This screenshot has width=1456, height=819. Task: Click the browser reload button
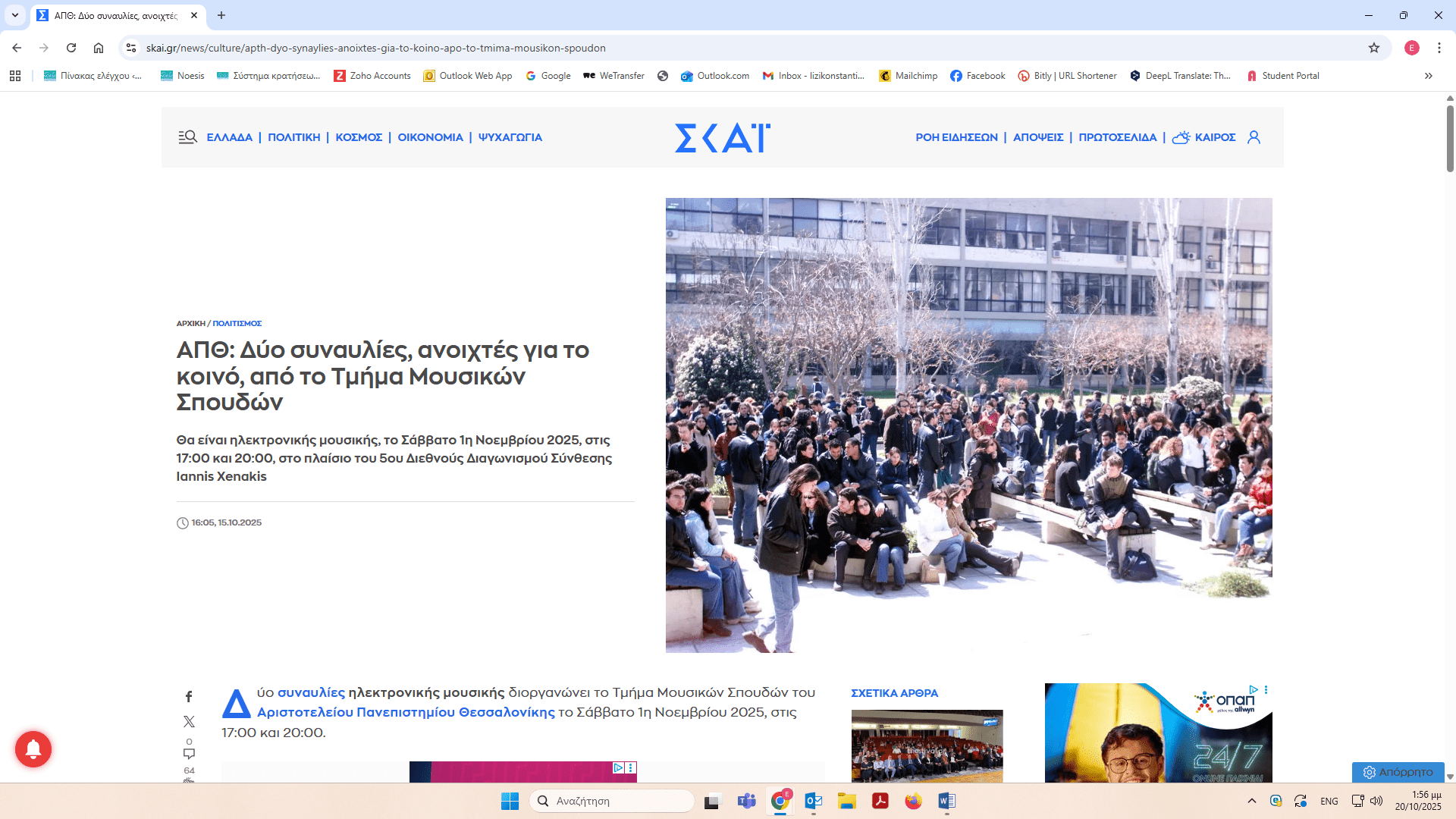click(71, 48)
